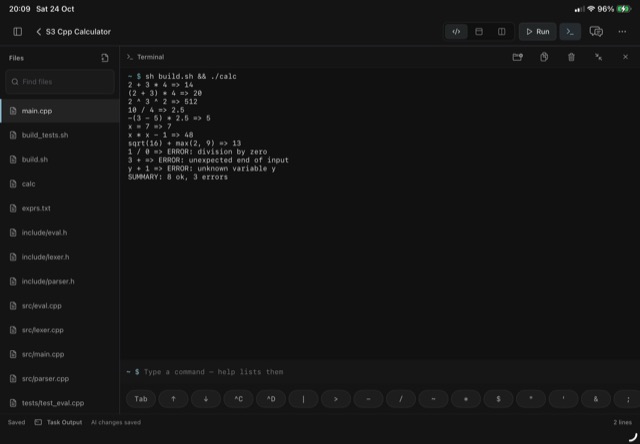Clear terminal with trash icon

571,57
